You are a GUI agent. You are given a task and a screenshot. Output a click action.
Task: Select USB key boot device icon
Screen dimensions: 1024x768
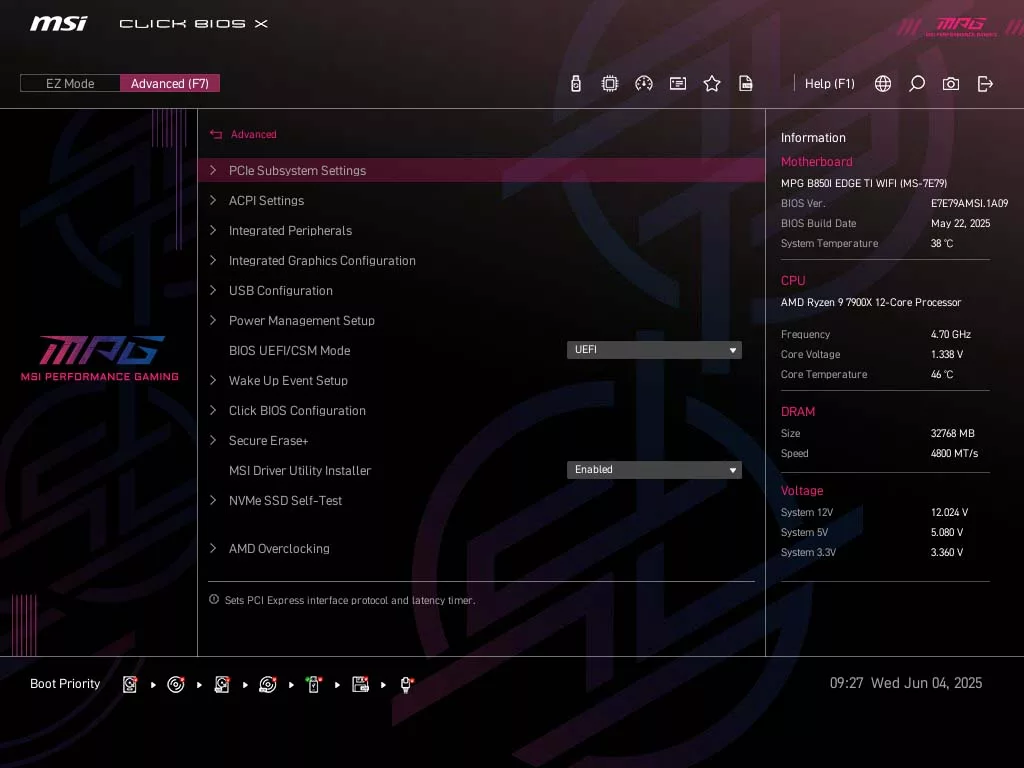[x=314, y=684]
